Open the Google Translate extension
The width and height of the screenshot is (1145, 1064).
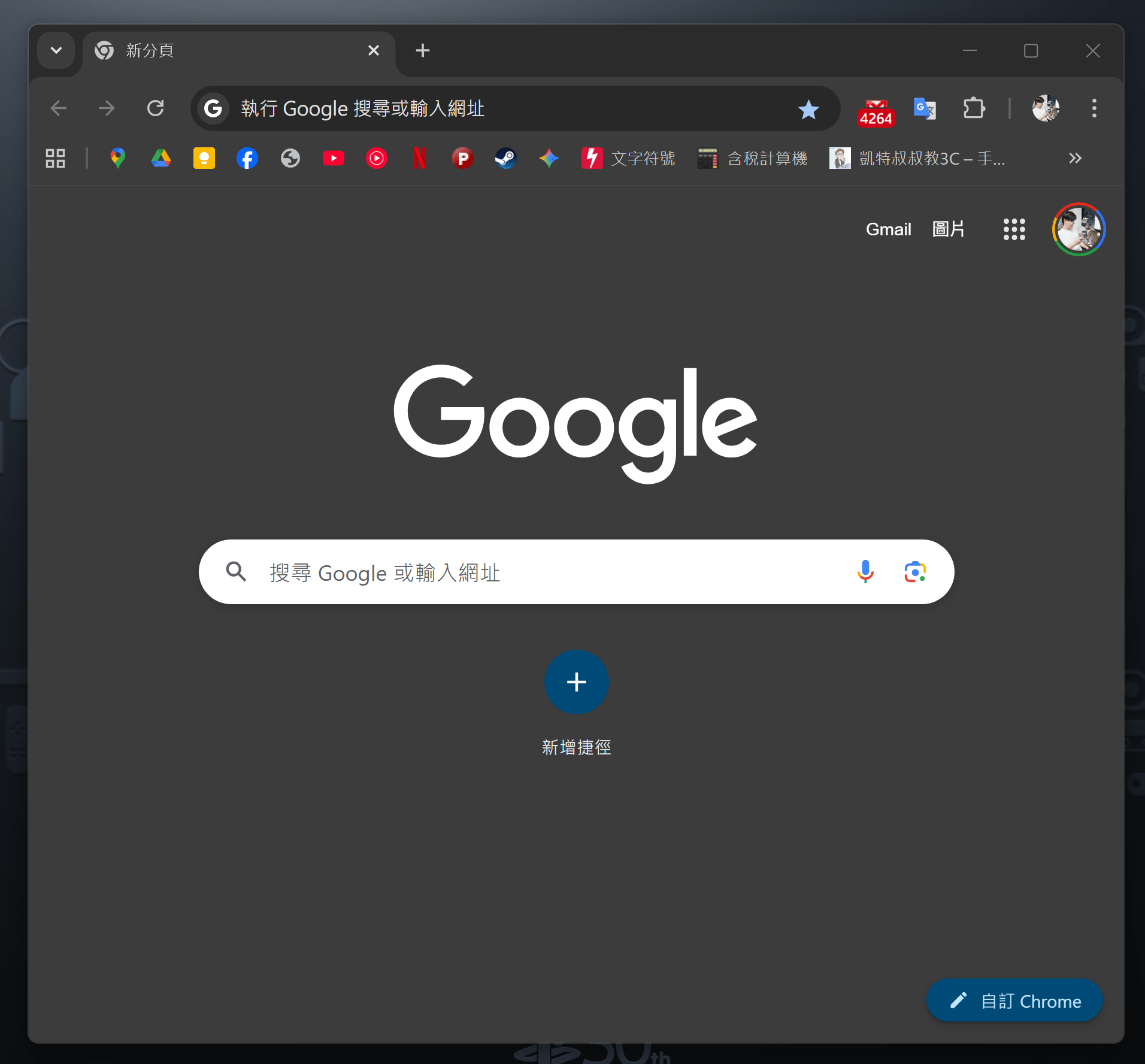(925, 109)
